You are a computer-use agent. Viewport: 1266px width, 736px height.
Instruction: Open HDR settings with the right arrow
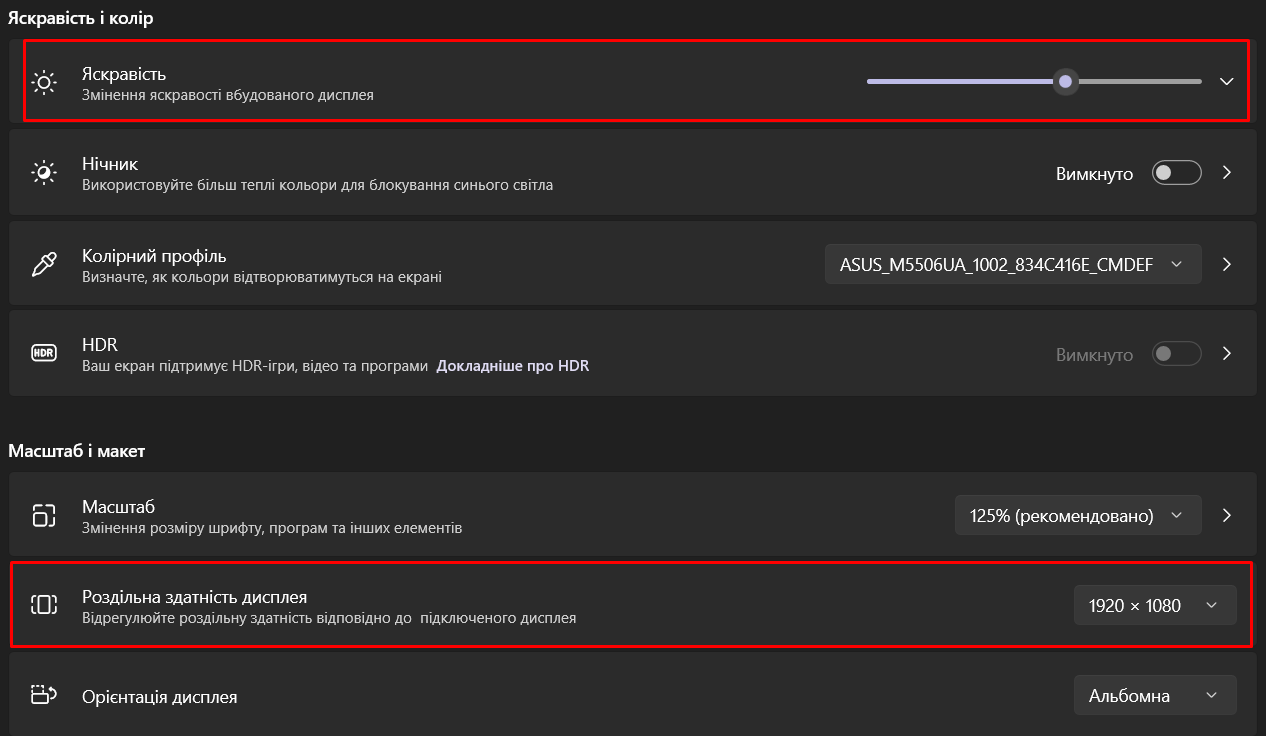click(1227, 354)
